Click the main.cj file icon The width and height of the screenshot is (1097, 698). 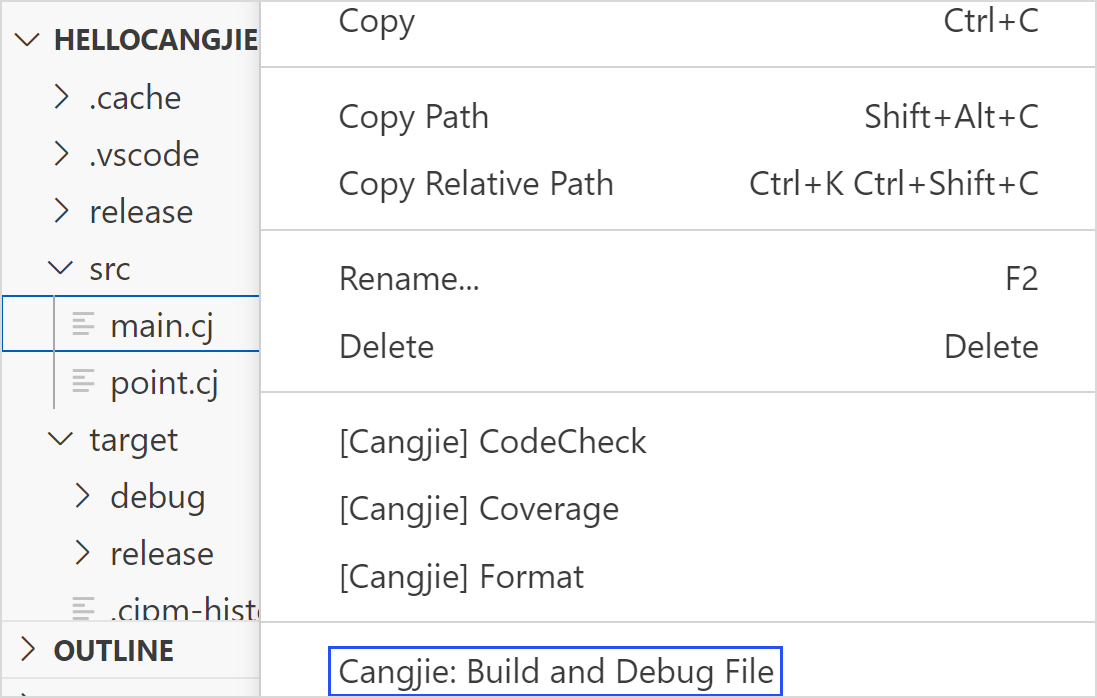(x=84, y=325)
